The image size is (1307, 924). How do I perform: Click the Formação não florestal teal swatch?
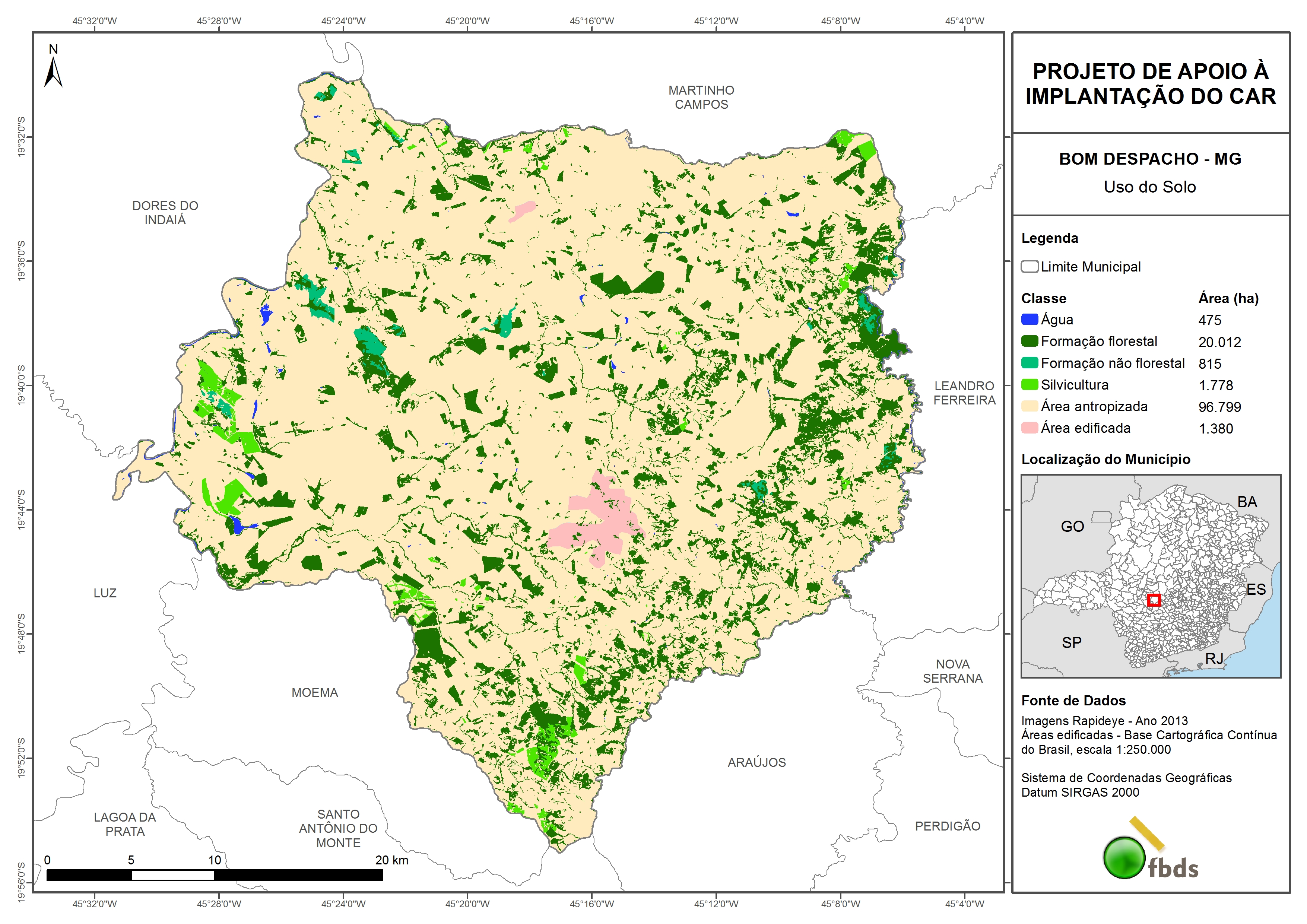pyautogui.click(x=1029, y=363)
